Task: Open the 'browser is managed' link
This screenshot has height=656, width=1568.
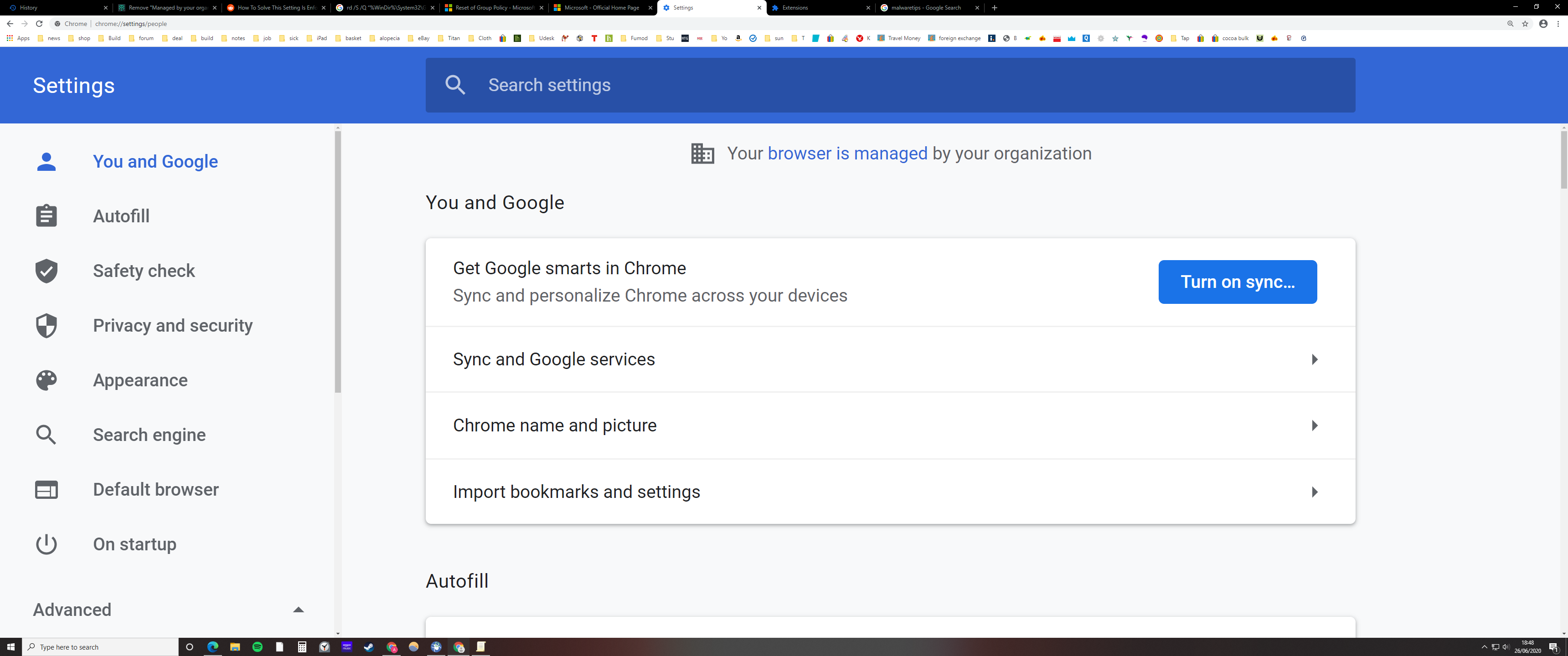Action: [x=847, y=154]
